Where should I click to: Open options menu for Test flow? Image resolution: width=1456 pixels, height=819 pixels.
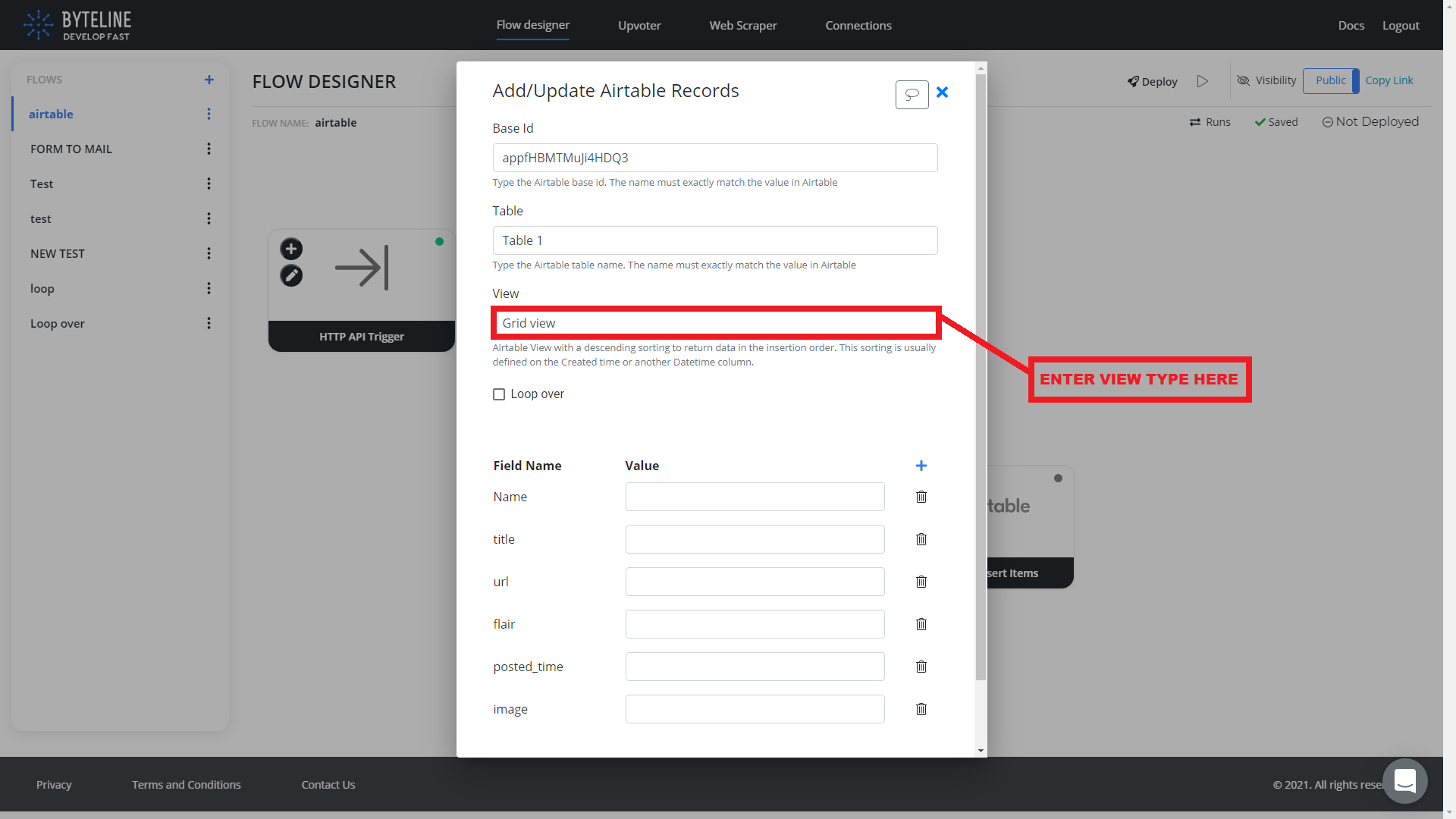click(209, 184)
